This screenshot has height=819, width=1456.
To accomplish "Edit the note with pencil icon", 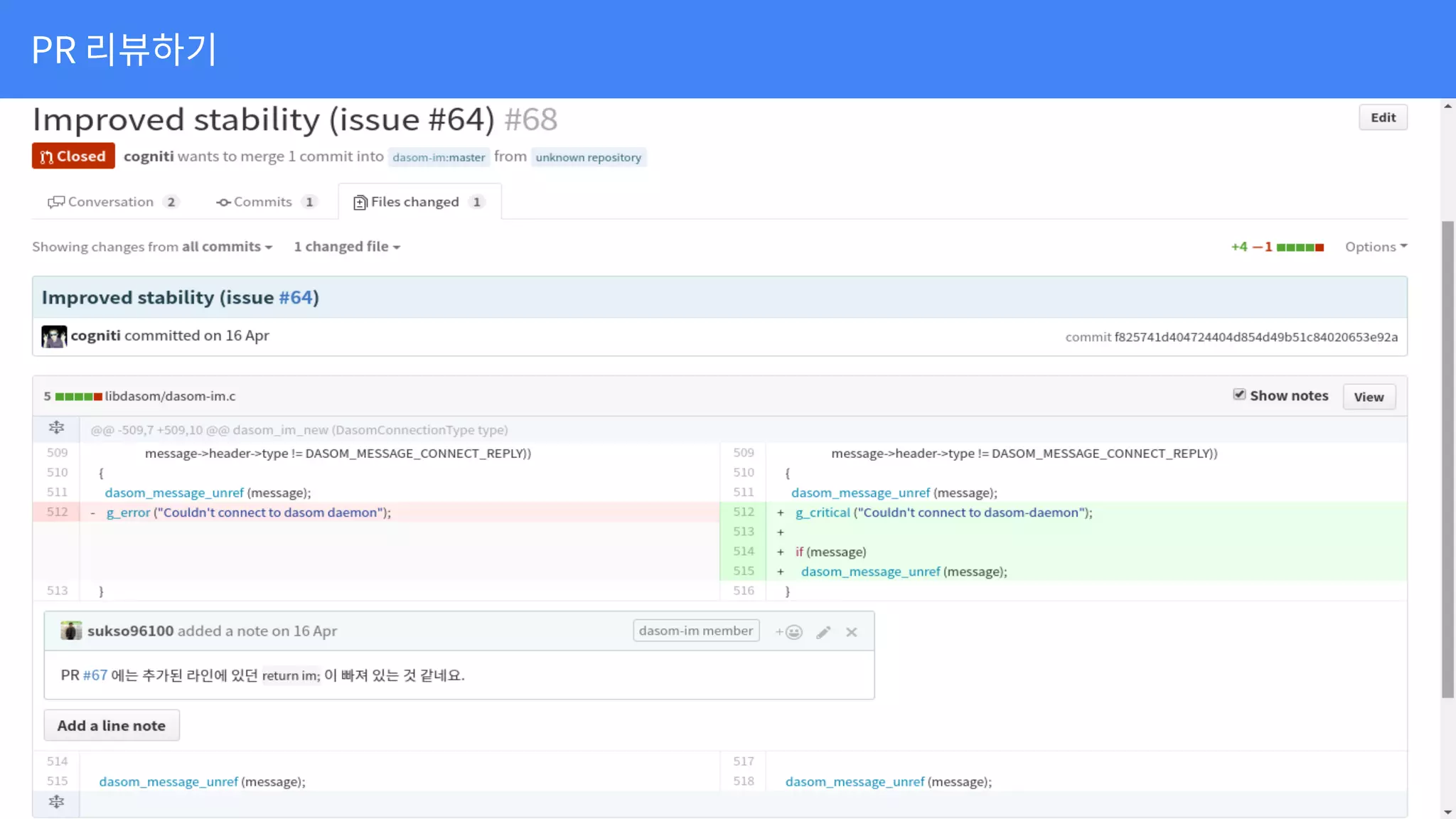I will coord(823,632).
